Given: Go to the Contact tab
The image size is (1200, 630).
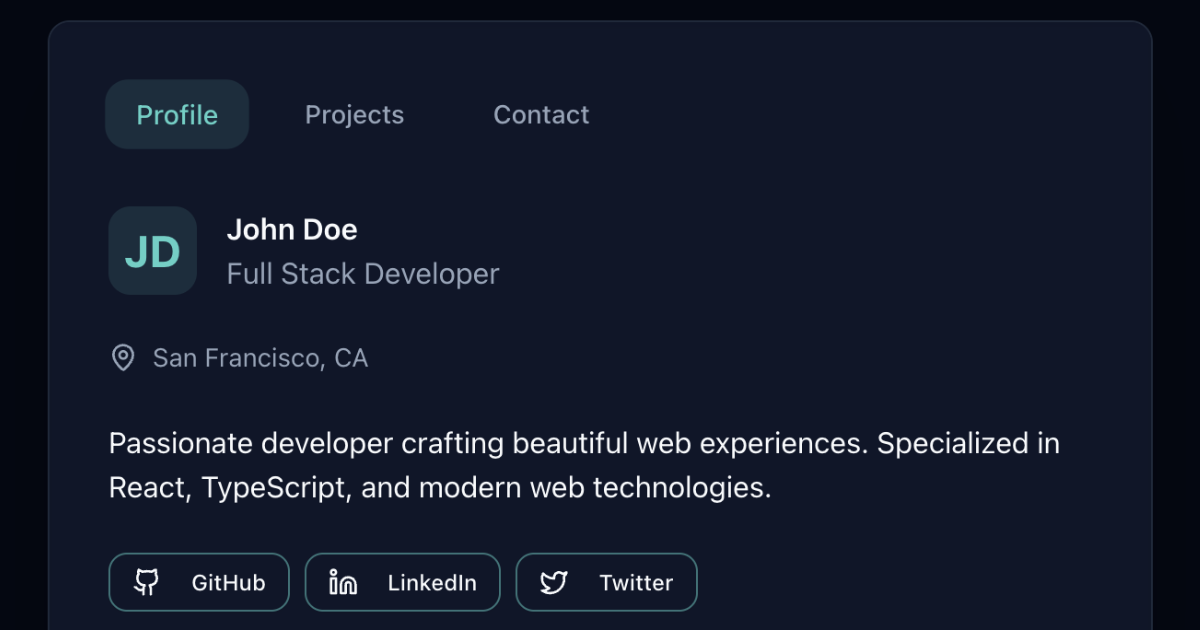Looking at the screenshot, I should click(x=541, y=115).
